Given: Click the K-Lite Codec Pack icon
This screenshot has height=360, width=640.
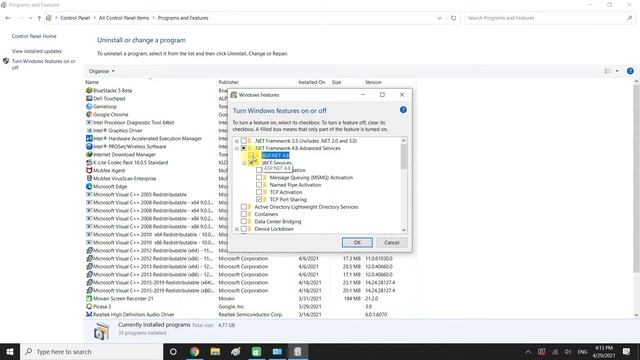Looking at the screenshot, I should (89, 162).
